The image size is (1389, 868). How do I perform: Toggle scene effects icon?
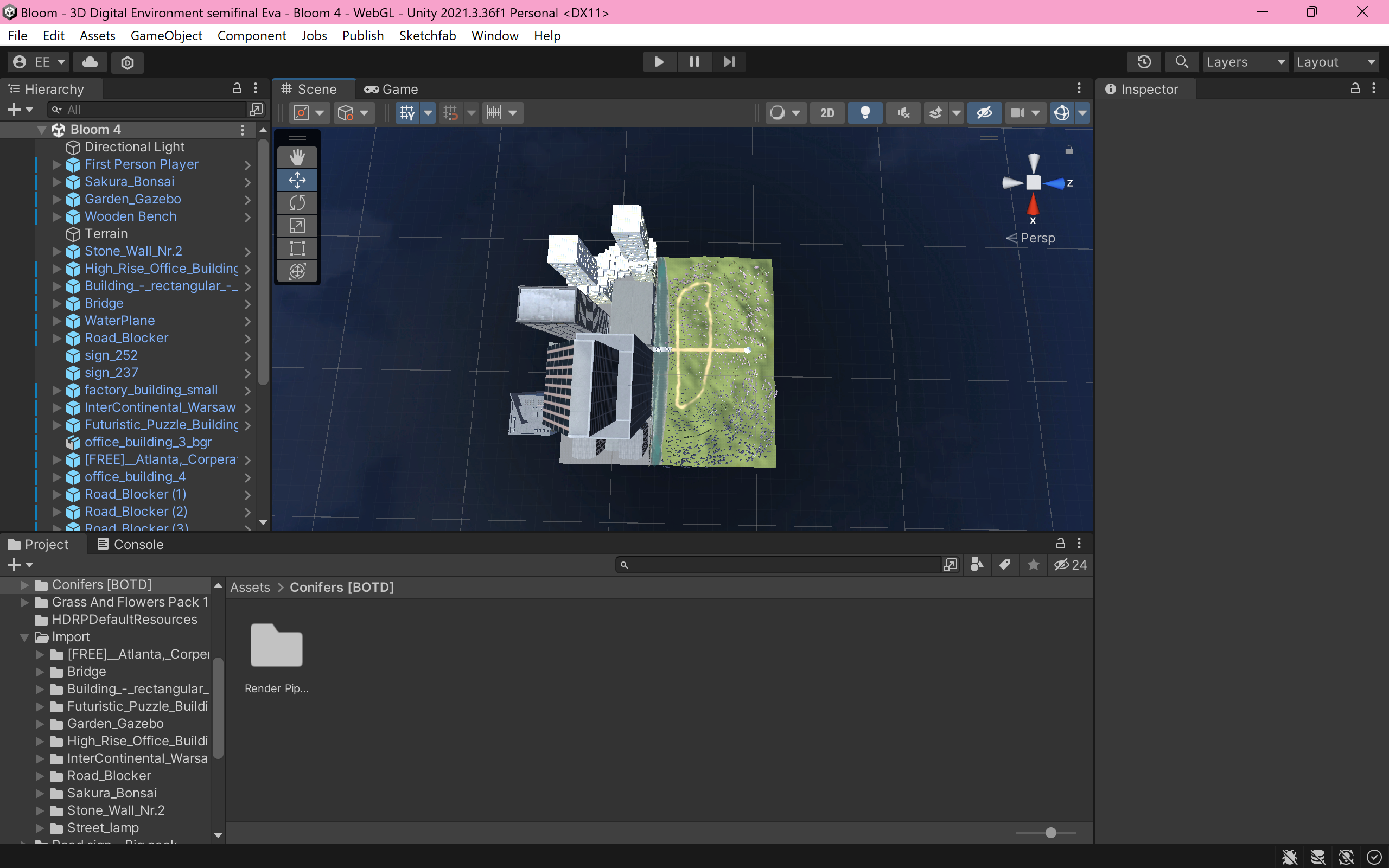coord(935,112)
